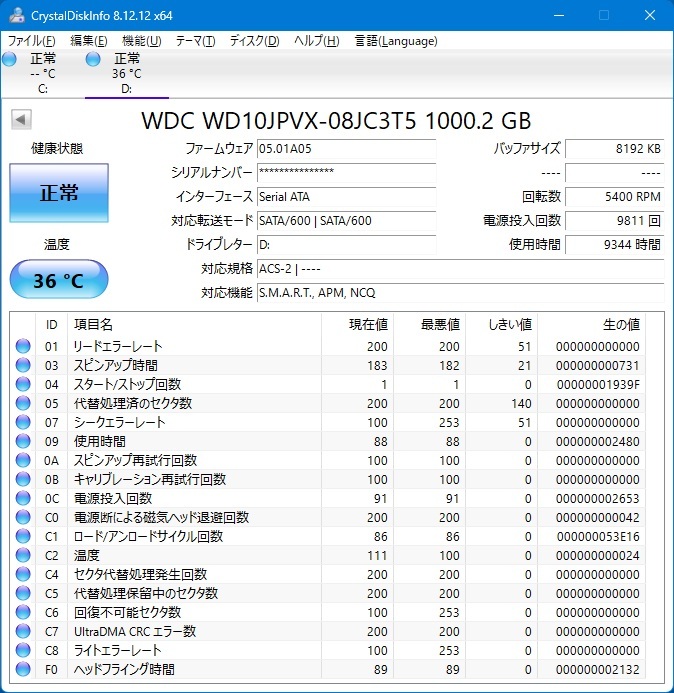Click the firmware field 05.01A05
Viewport: 674px width, 693px height.
point(347,149)
